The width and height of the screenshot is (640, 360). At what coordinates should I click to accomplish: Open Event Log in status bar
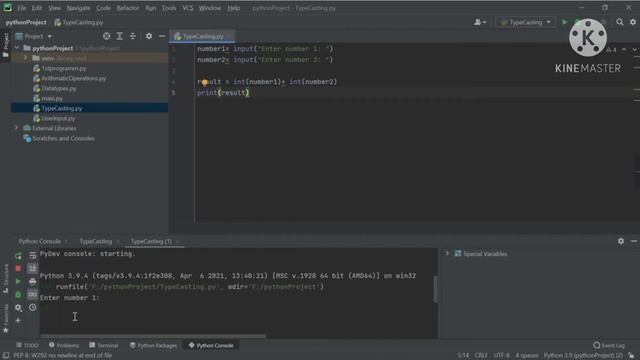point(609,345)
